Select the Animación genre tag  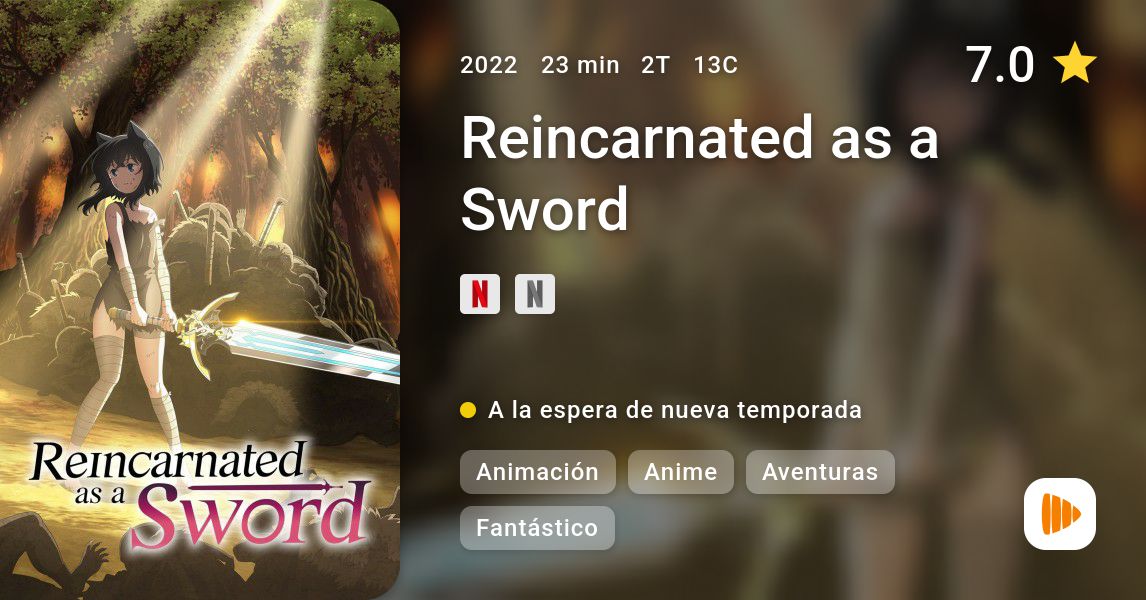coord(538,472)
